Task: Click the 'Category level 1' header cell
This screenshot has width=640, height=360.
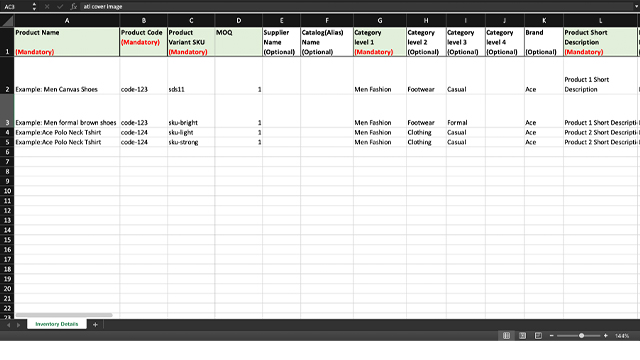Action: pyautogui.click(x=380, y=42)
